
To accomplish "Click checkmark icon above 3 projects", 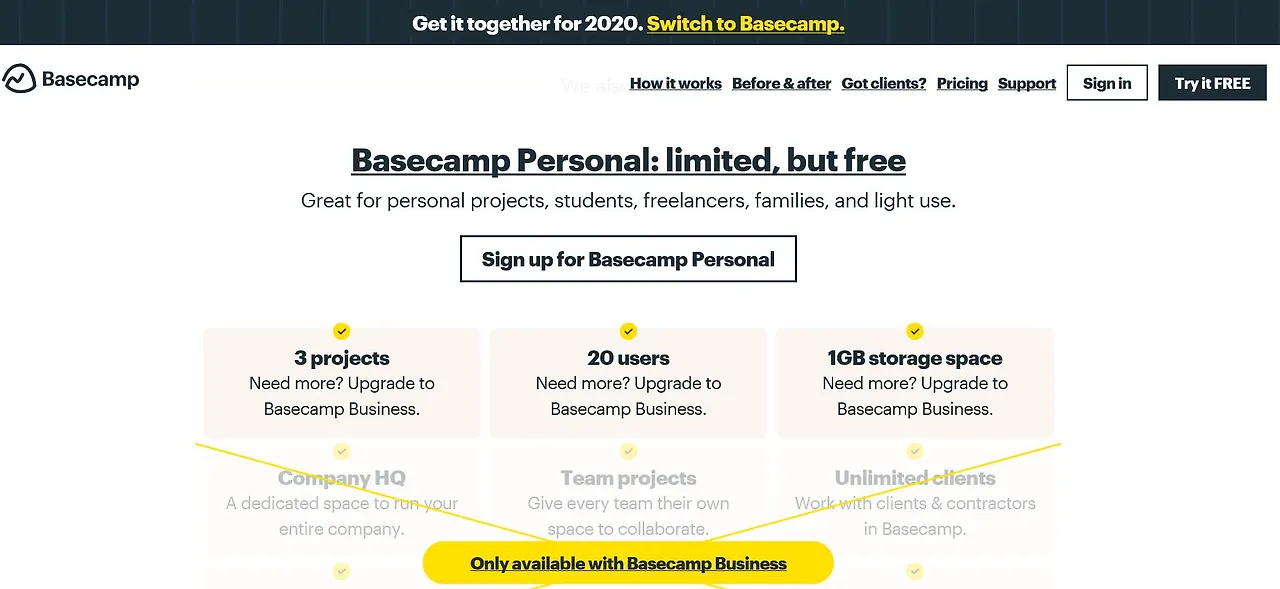I will pos(341,331).
